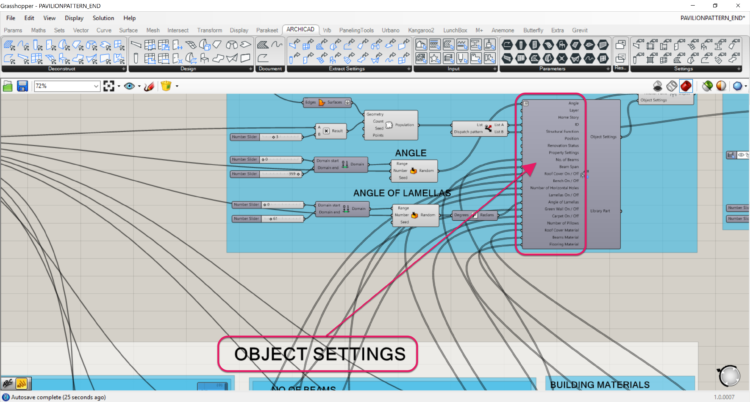Select the shaded red preview mode icon

pos(686,87)
